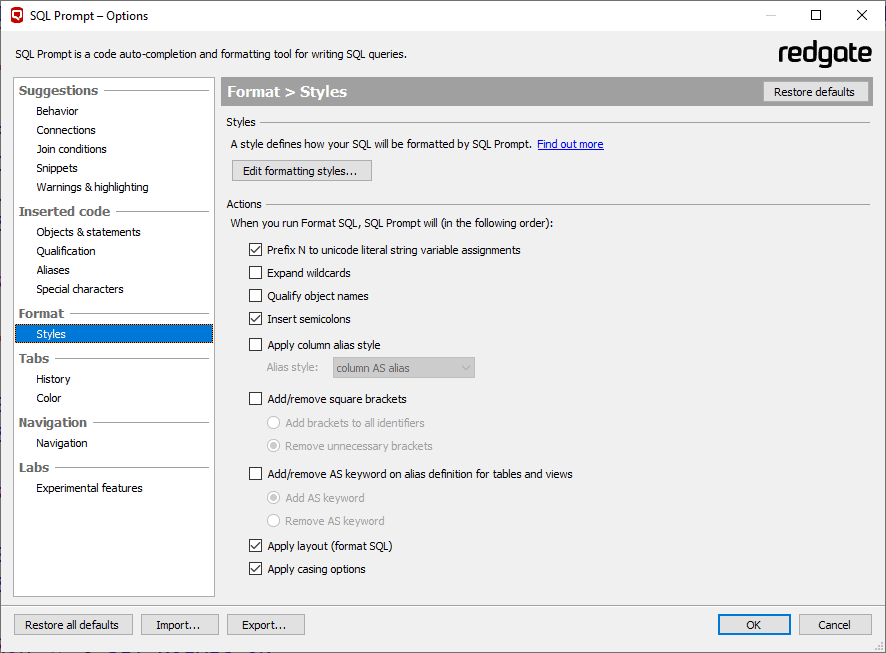
Task: Enable Qualify object names checkbox
Action: [256, 296]
